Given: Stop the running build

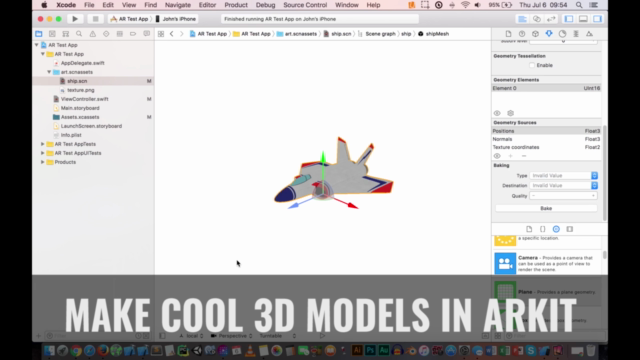Looking at the screenshot, I should pyautogui.click(x=95, y=19).
